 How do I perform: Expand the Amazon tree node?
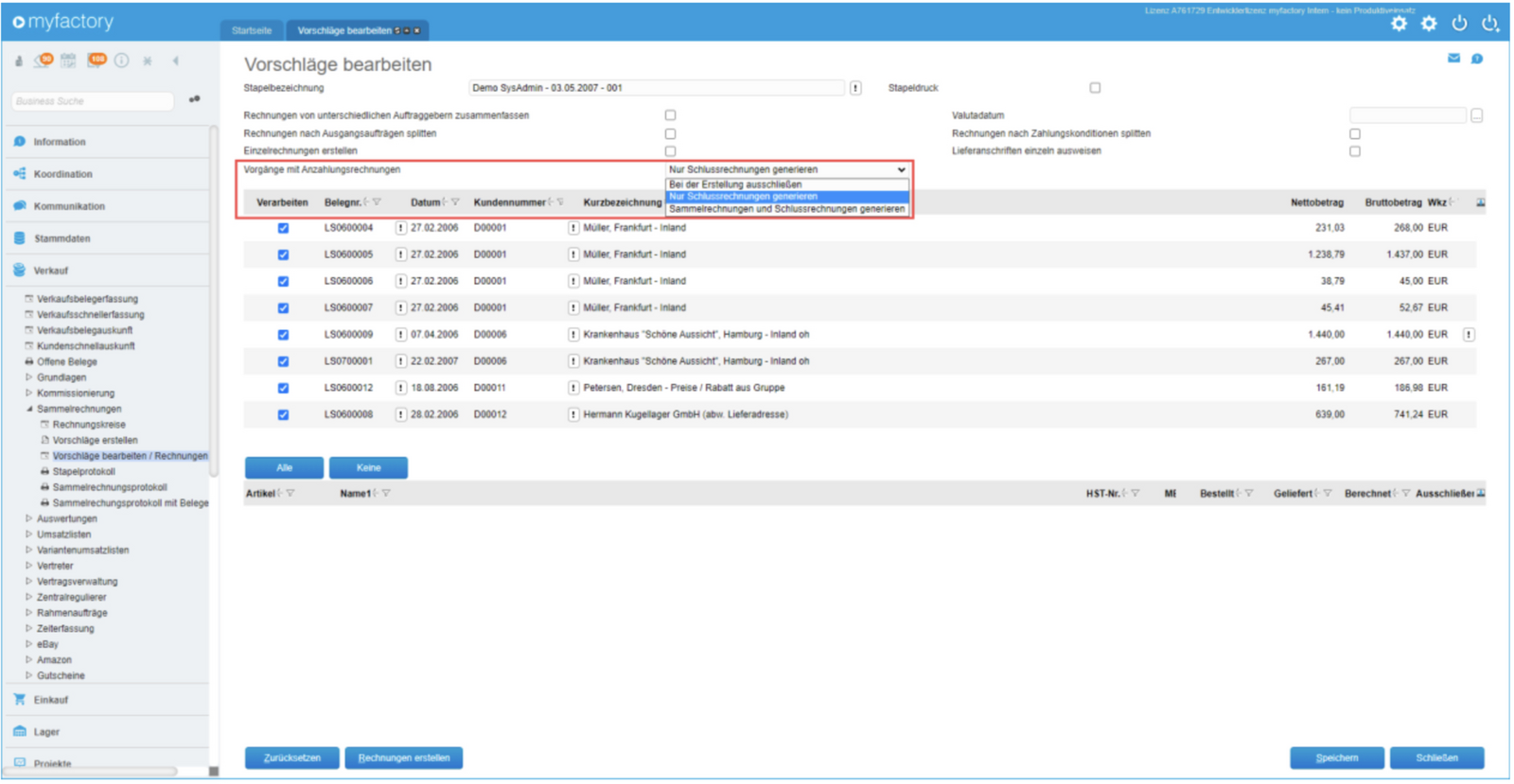[29, 660]
